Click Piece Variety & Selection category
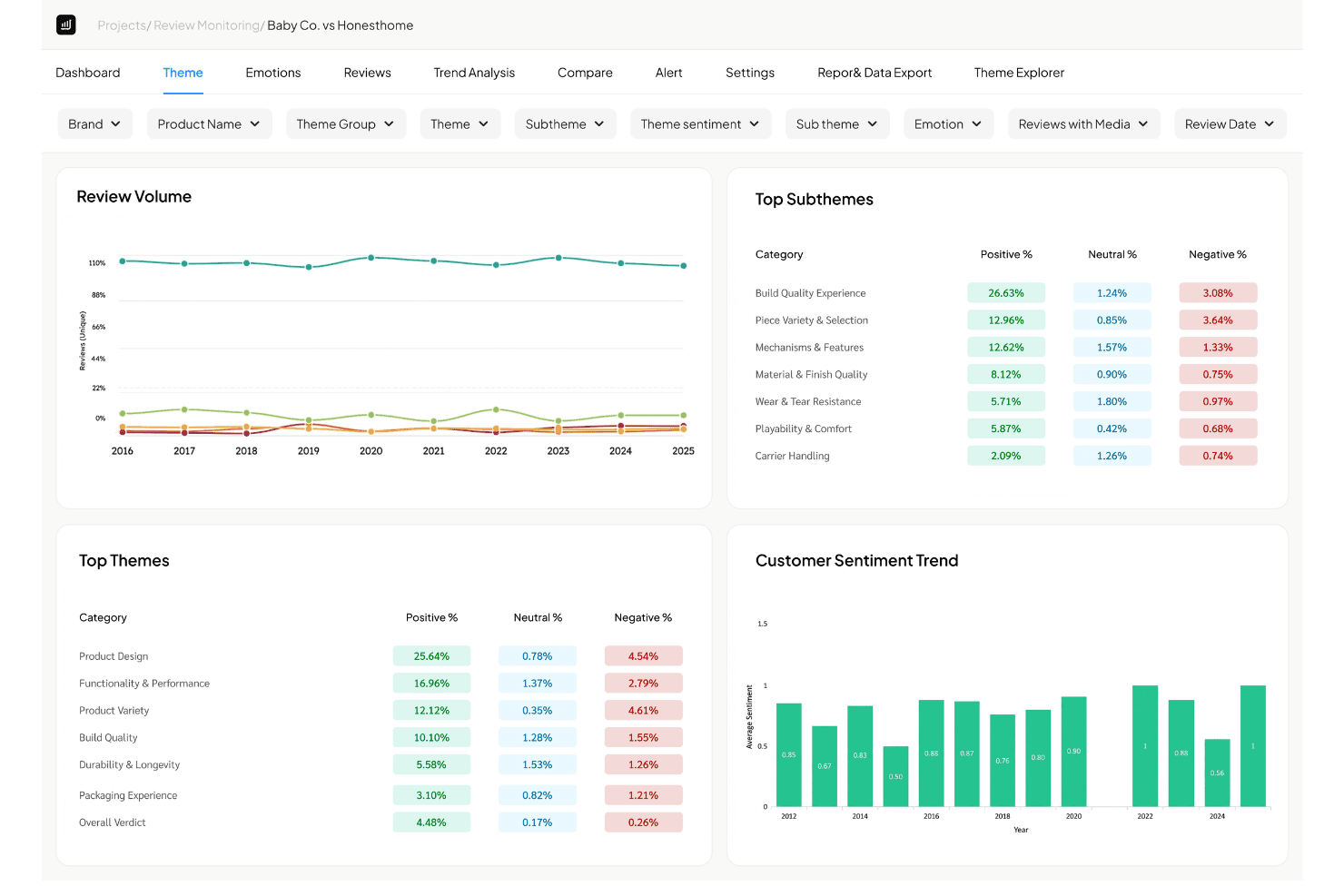 [x=812, y=320]
